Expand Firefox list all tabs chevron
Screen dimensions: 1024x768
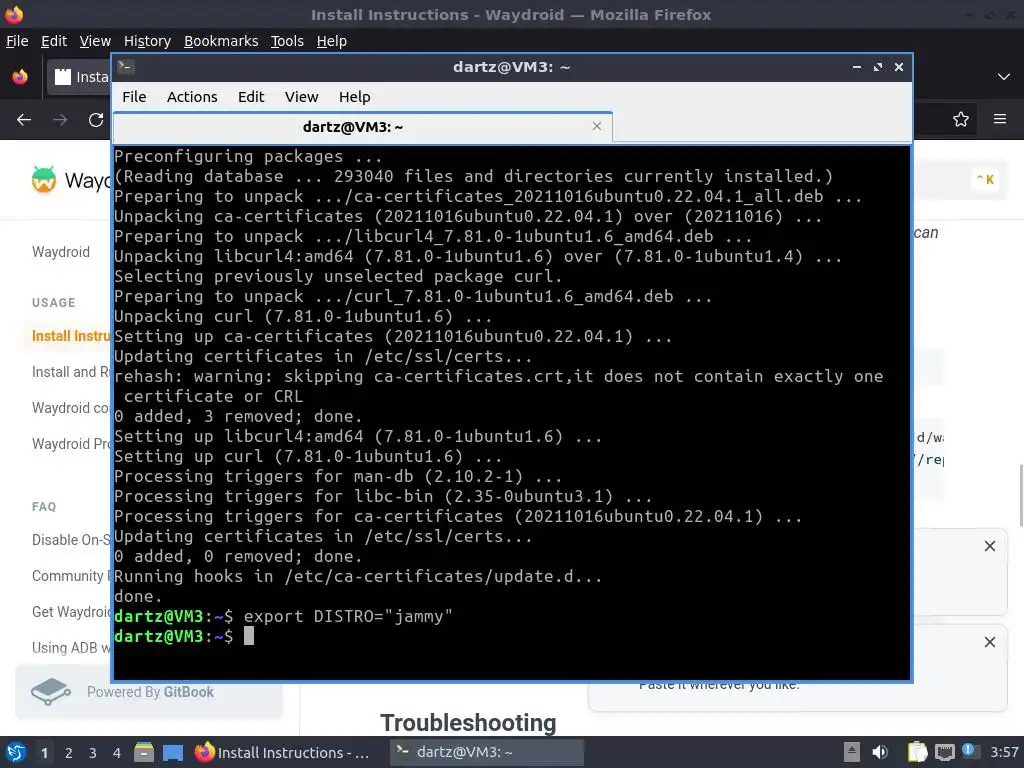[1004, 76]
